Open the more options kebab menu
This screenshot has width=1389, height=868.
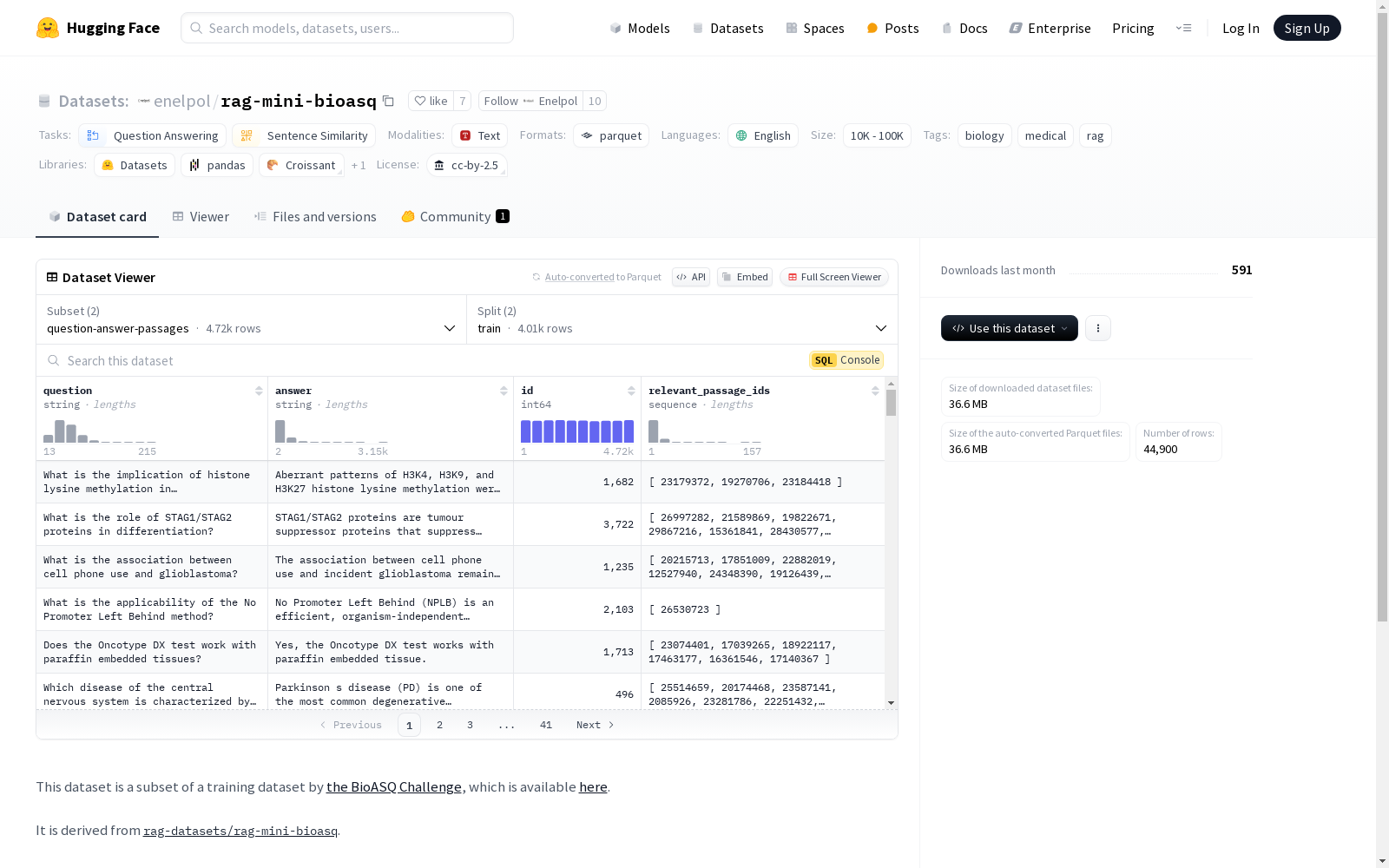point(1098,328)
